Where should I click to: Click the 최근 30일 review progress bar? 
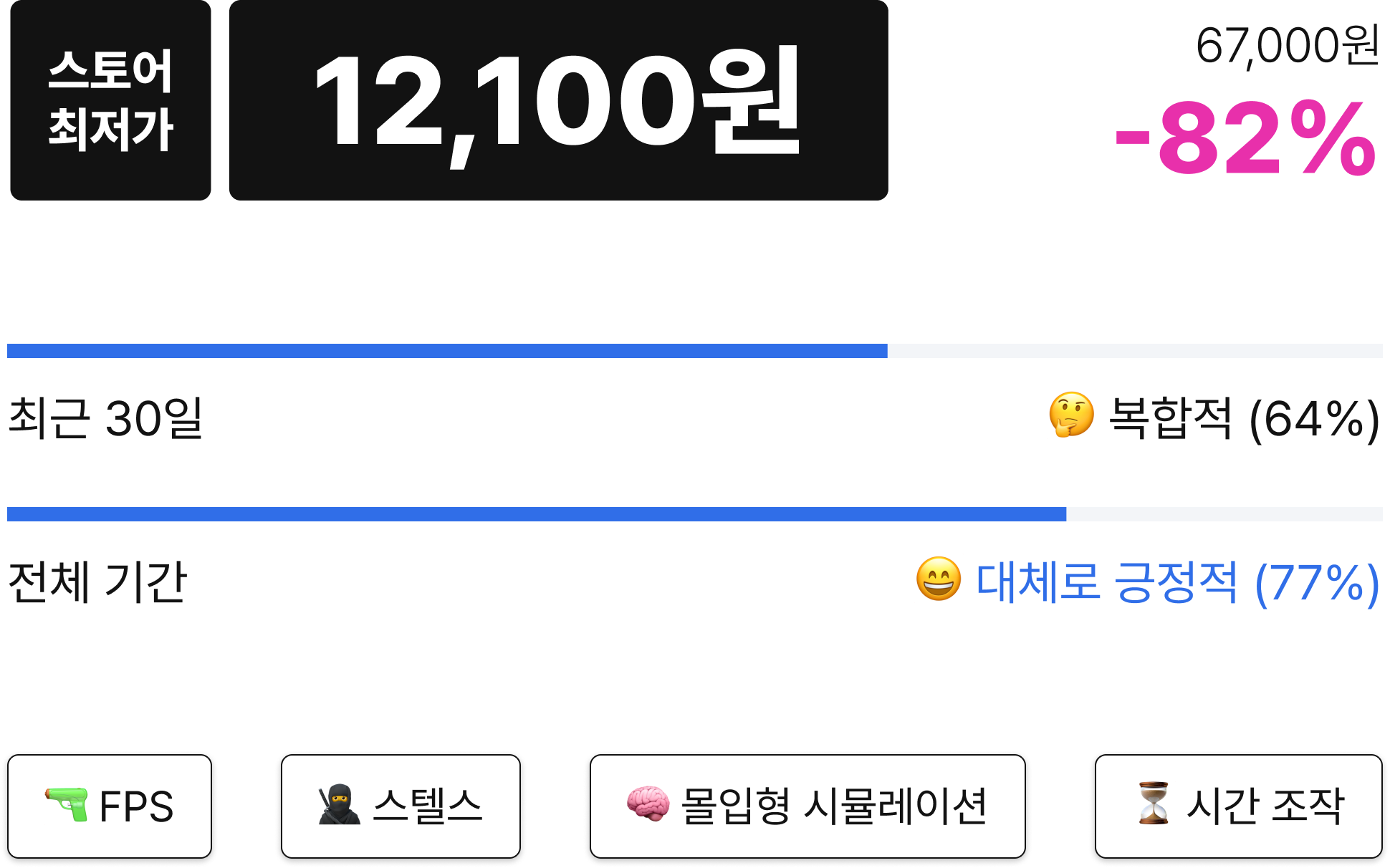click(695, 351)
